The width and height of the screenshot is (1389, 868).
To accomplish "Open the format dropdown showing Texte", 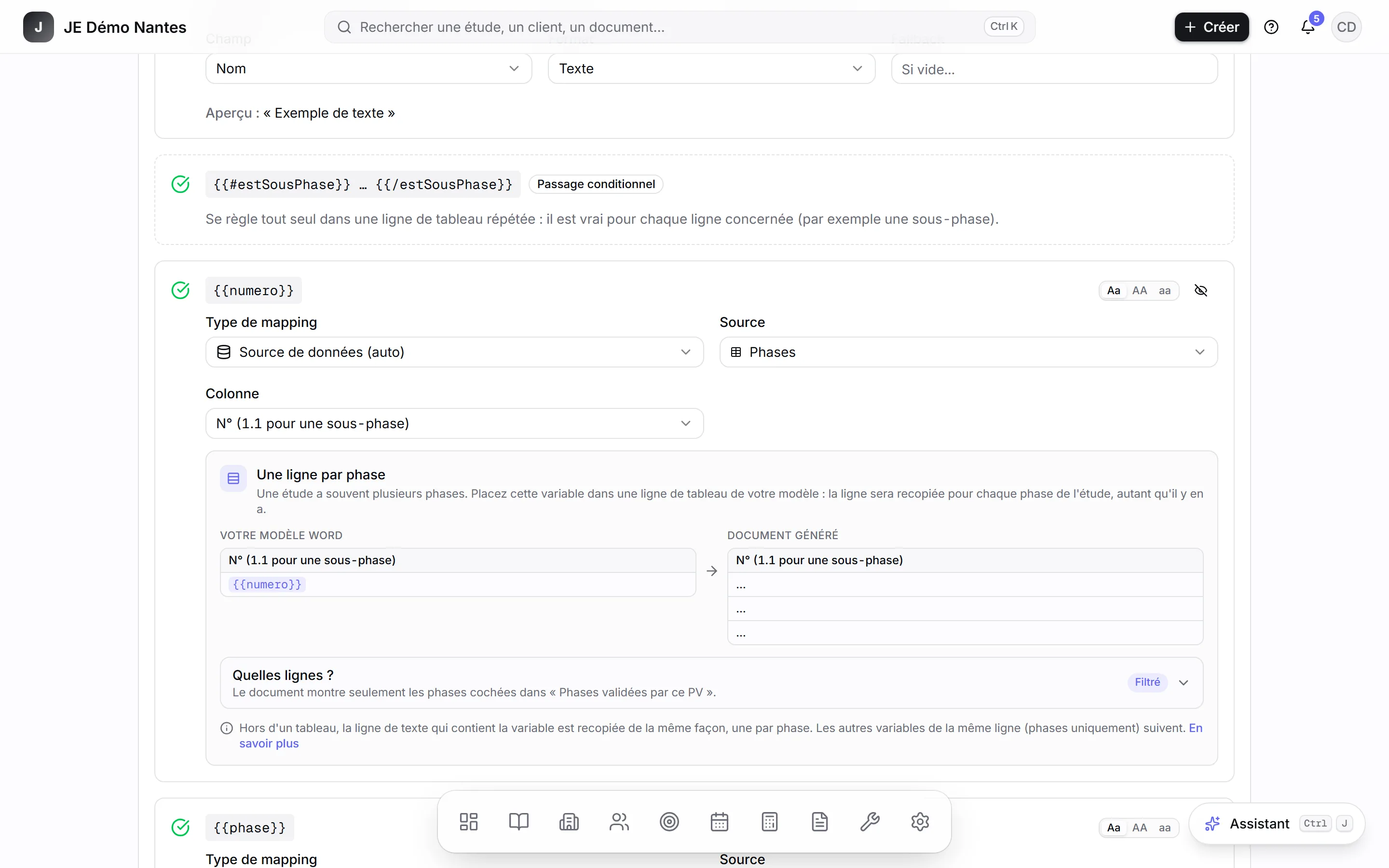I will click(711, 68).
